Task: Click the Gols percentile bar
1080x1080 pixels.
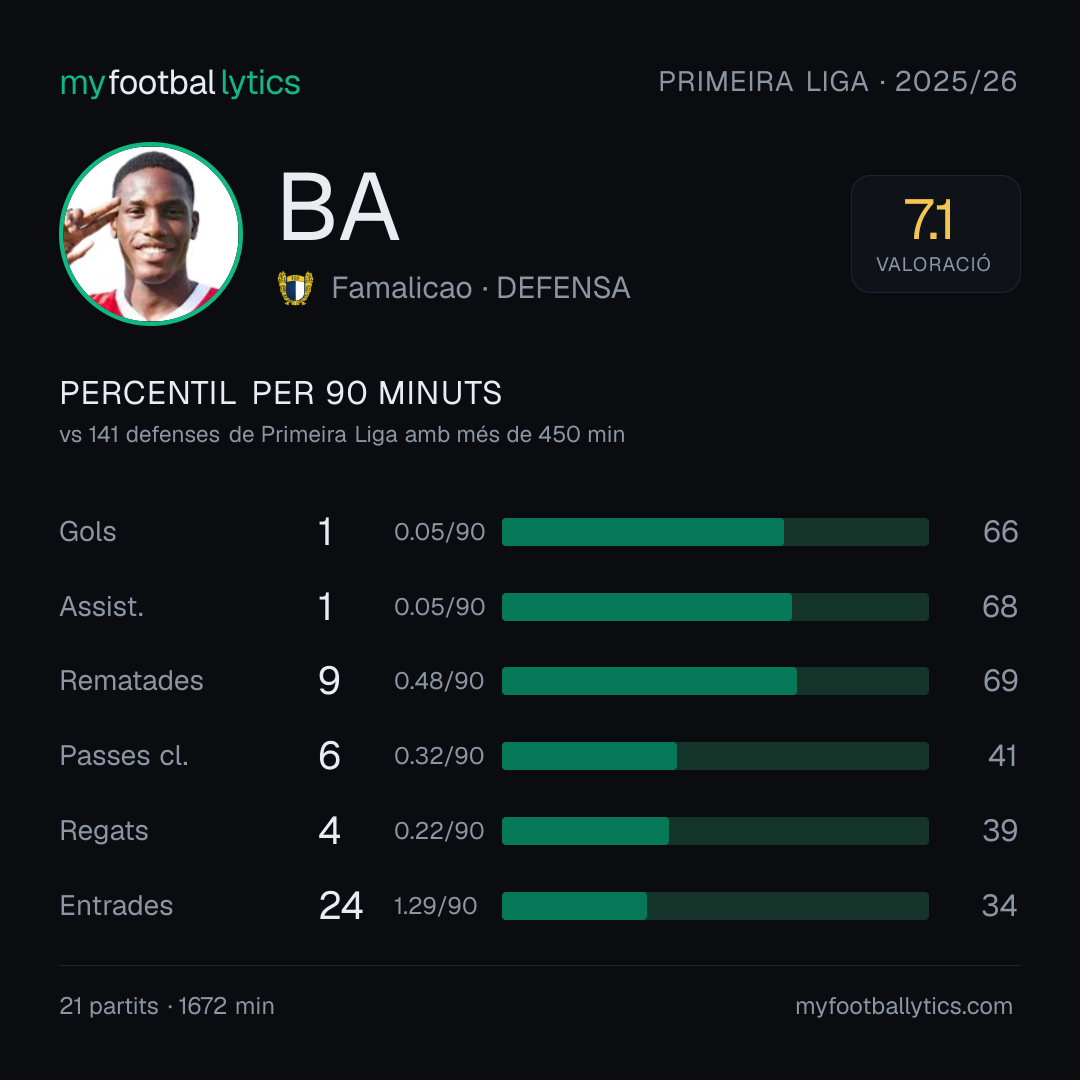Action: pyautogui.click(x=715, y=532)
